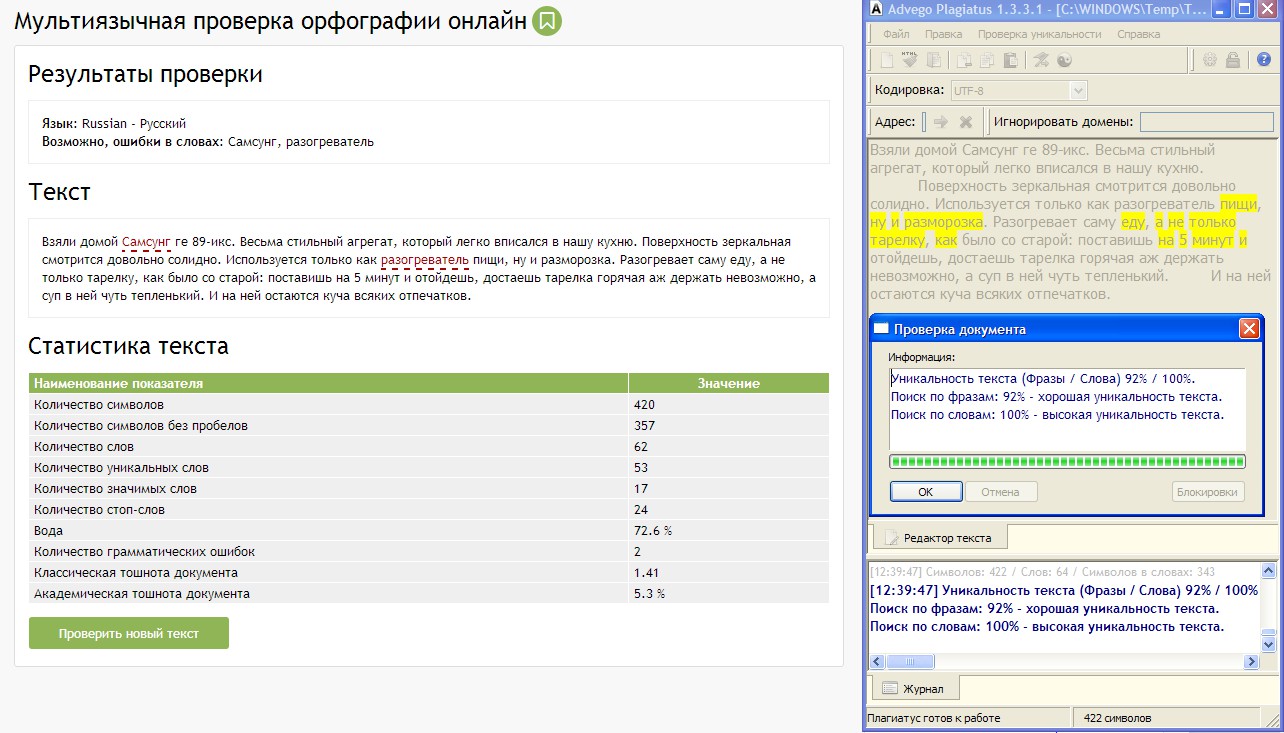Click the log horizontal scrollbar left arrow
This screenshot has height=733, width=1284.
(875, 662)
